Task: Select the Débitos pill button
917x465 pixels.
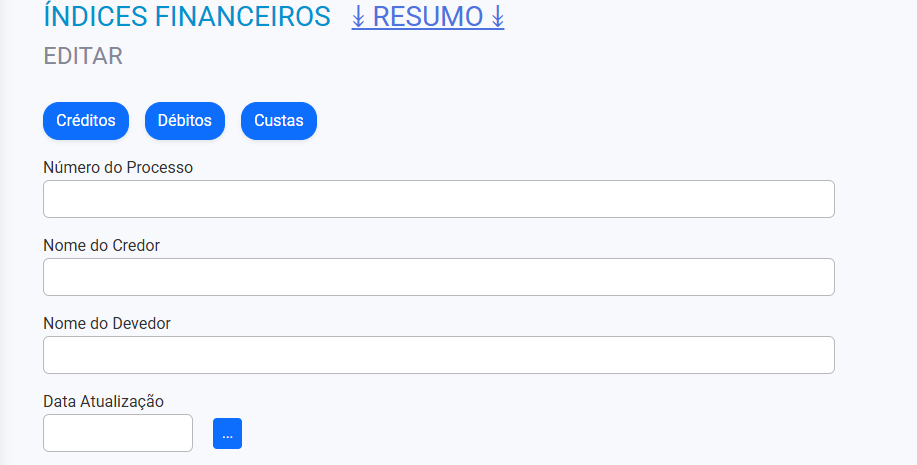Action: (x=185, y=121)
